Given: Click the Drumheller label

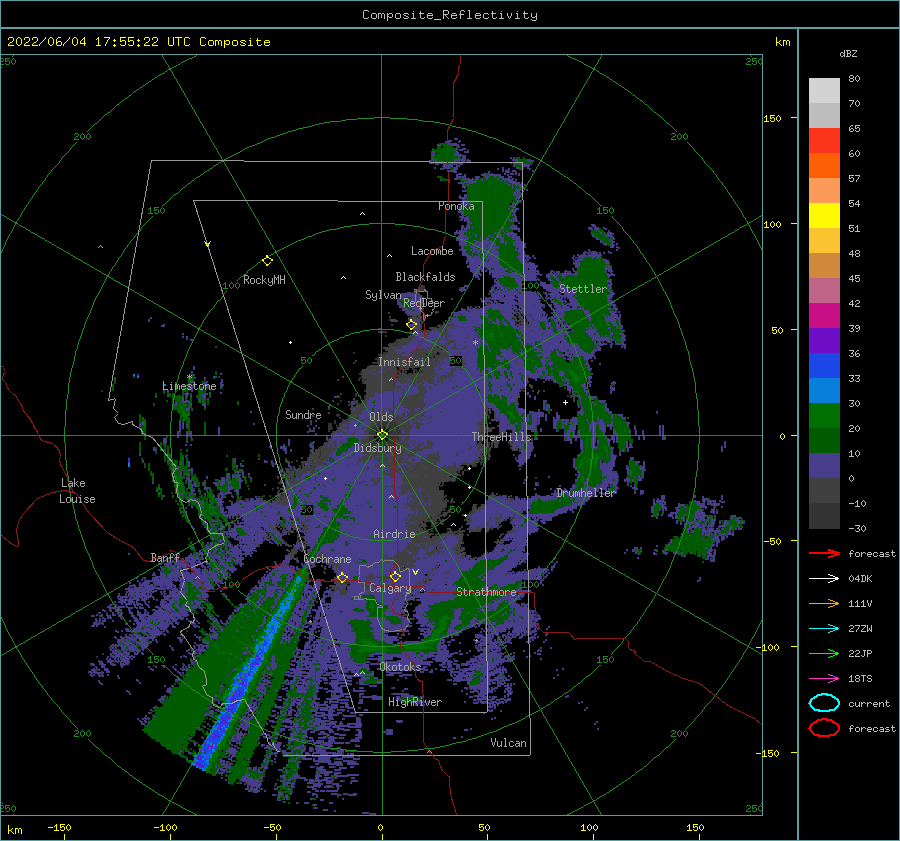Looking at the screenshot, I should (x=586, y=493).
